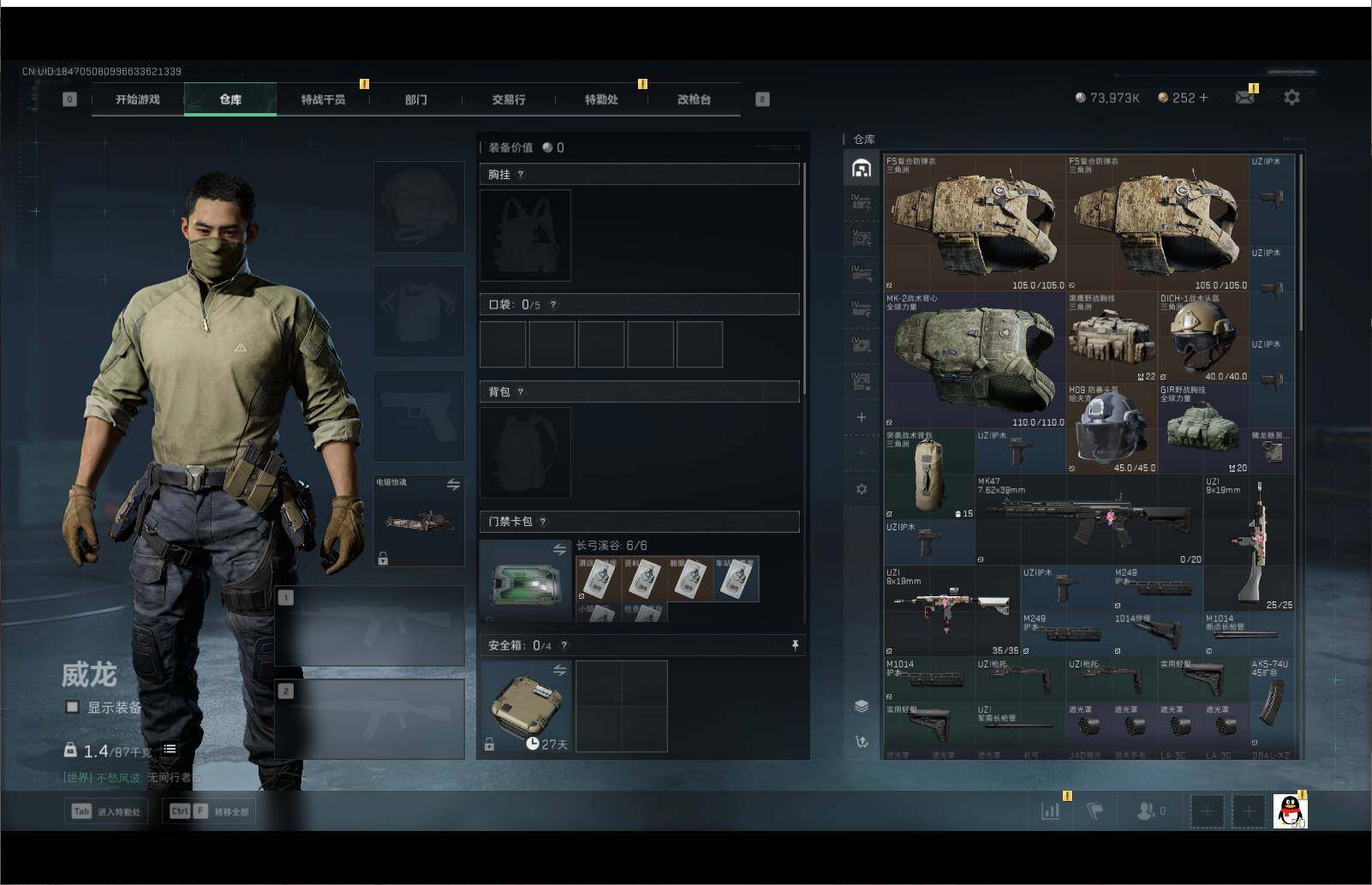This screenshot has width=1372, height=885.
Task: Select the 仓库 tab
Action: click(x=230, y=99)
